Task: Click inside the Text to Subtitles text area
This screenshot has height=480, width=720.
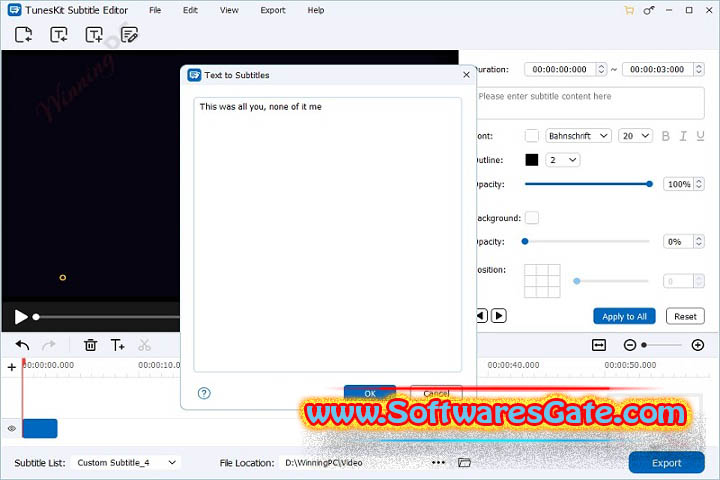Action: [327, 234]
